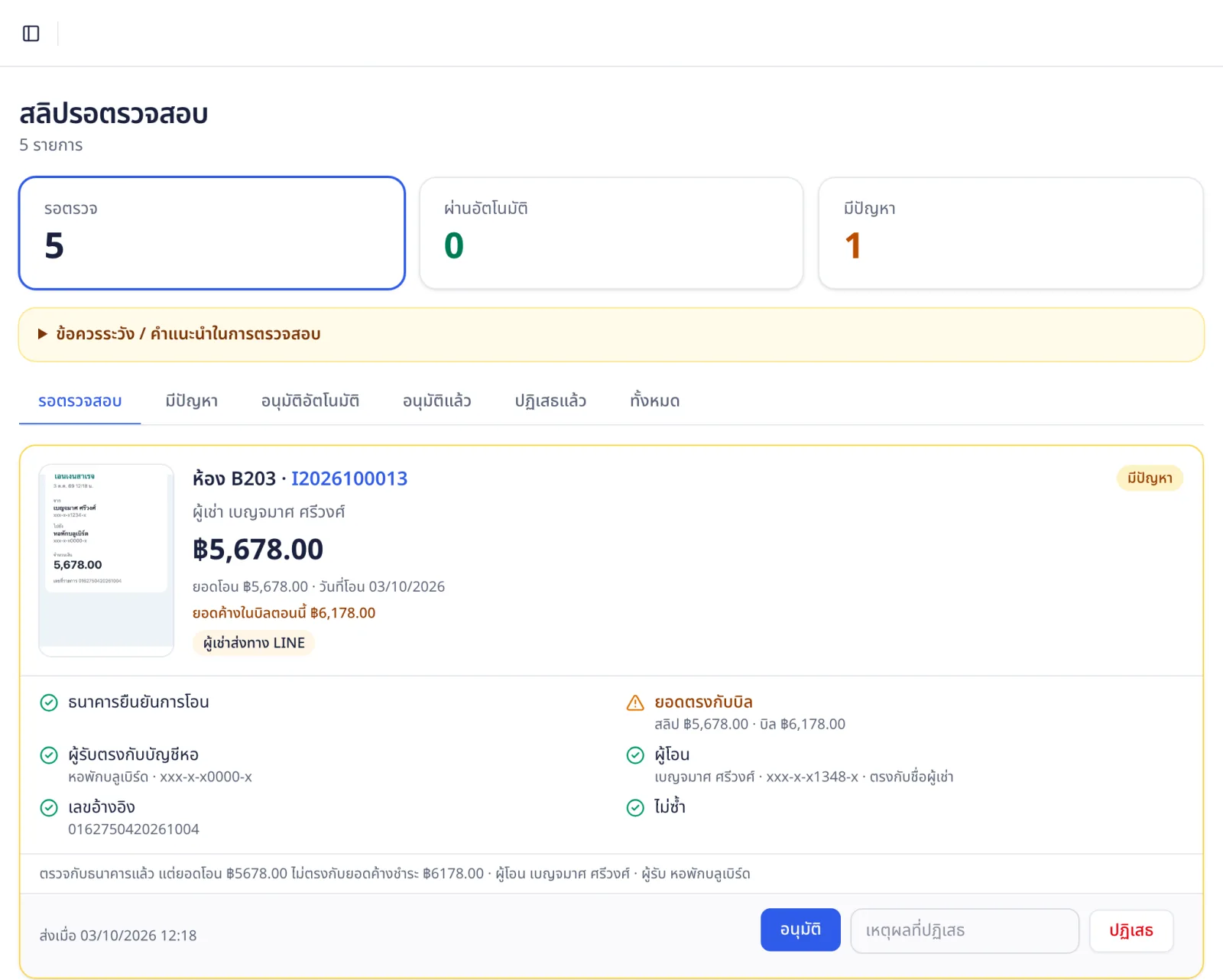Select the ผ่านอัตโนมัติ summary card showing 0
Viewport: 1223px width, 980px height.
tap(611, 233)
